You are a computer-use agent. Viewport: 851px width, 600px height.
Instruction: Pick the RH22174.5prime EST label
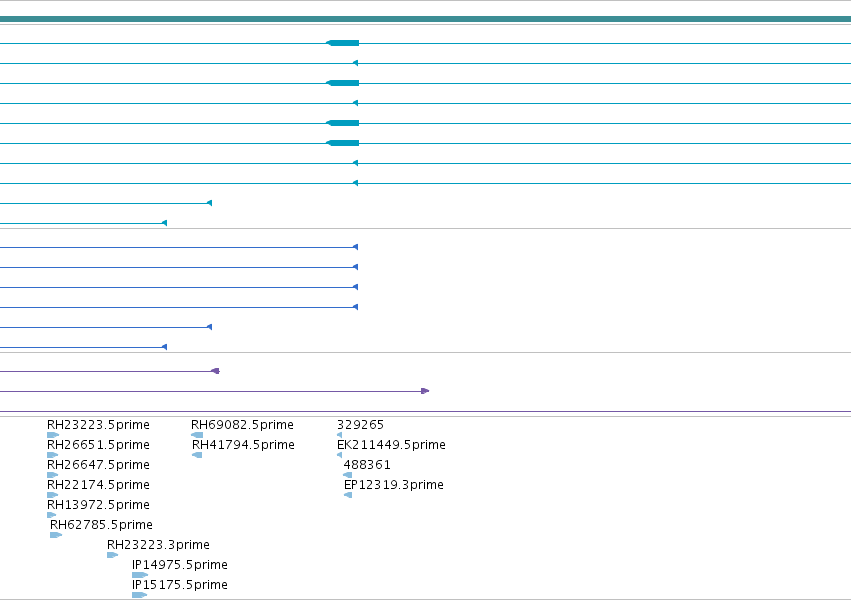pyautogui.click(x=98, y=485)
